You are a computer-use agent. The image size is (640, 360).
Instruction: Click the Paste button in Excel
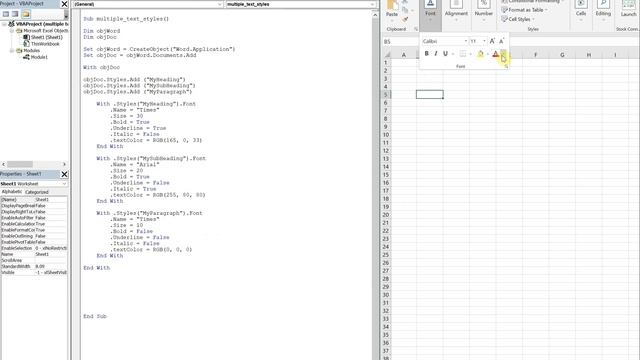[x=392, y=9]
